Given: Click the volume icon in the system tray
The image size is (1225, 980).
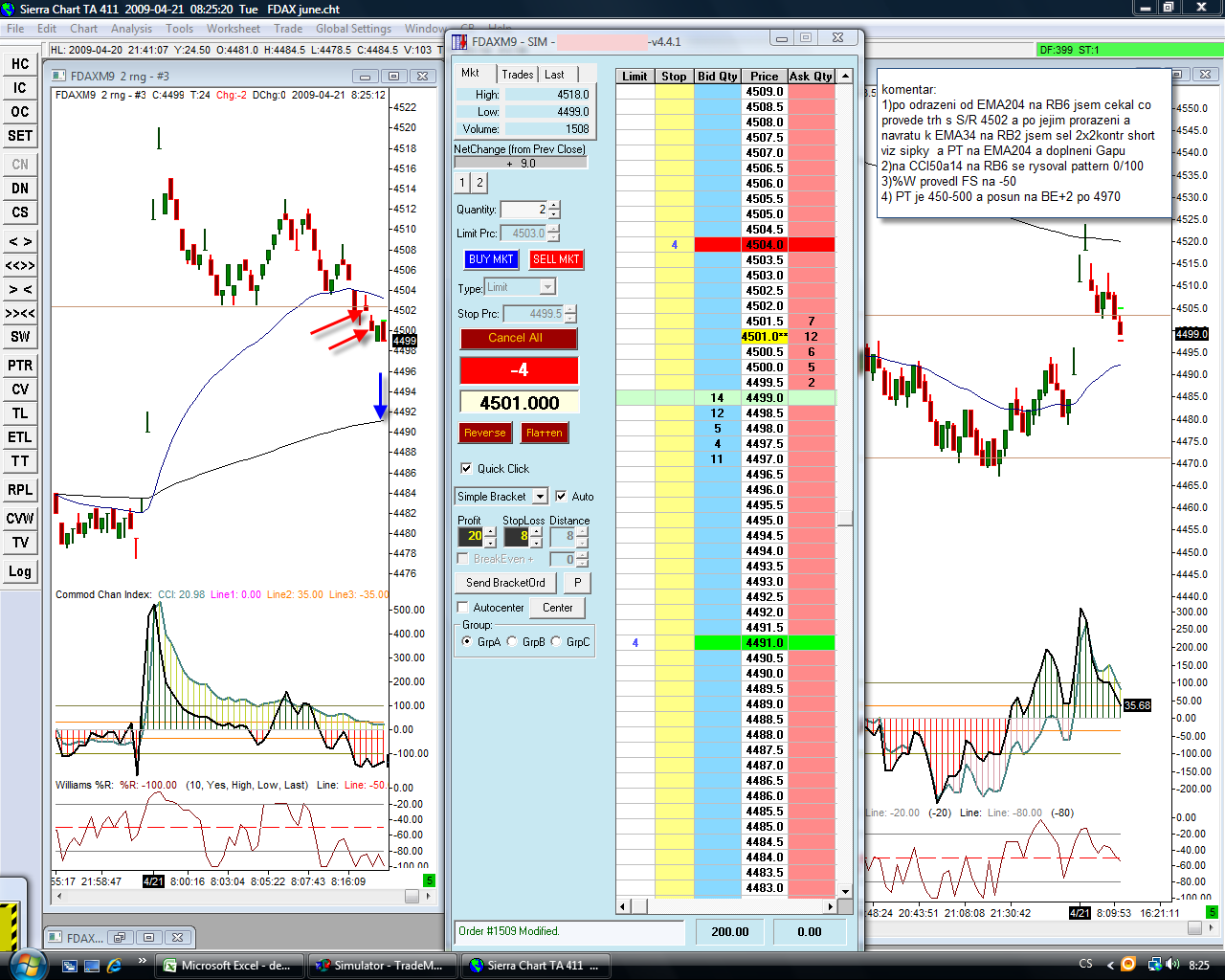Looking at the screenshot, I should pyautogui.click(x=1173, y=965).
